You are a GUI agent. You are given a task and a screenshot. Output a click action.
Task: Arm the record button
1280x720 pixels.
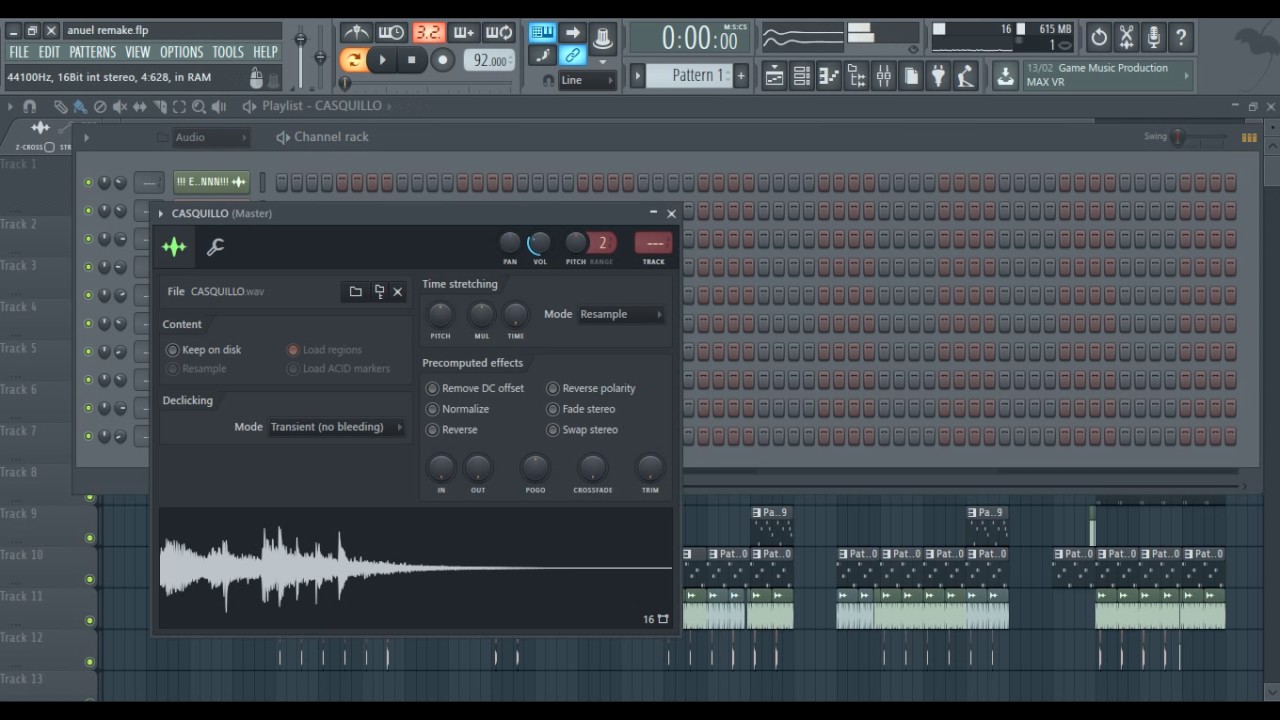click(x=442, y=60)
